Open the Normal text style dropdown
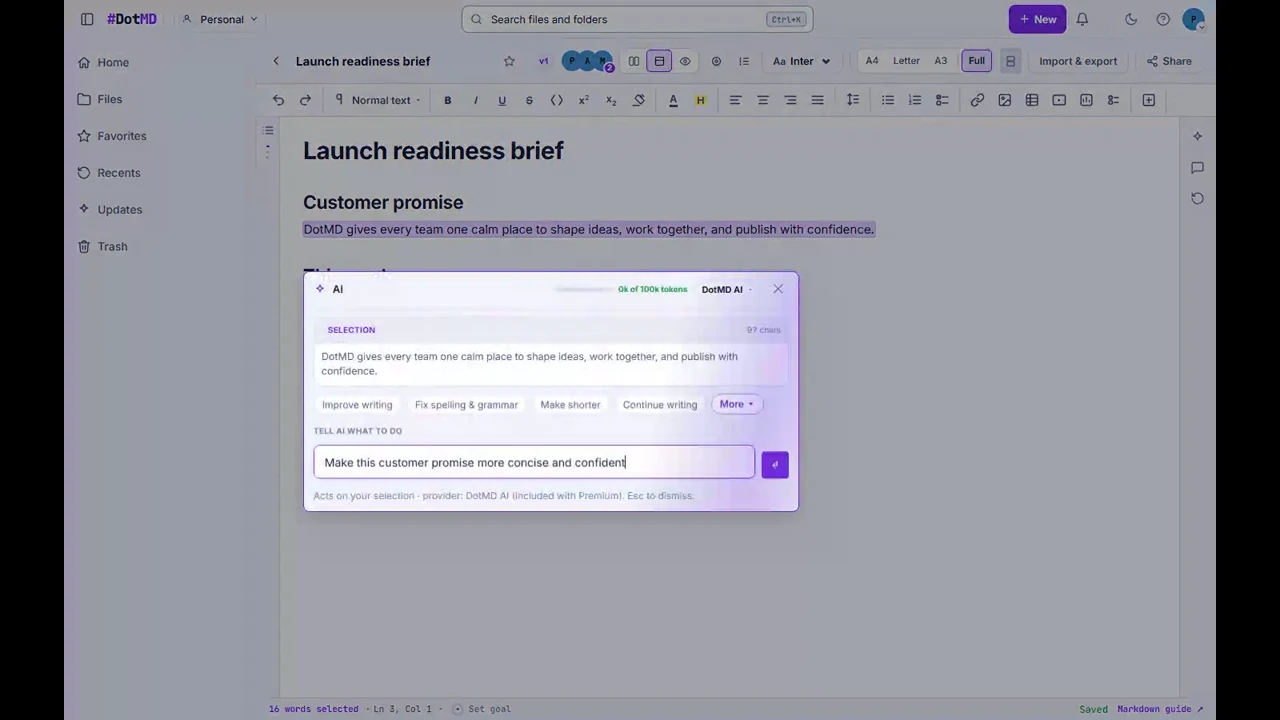Screen dimensions: 1280x720 [x=378, y=100]
